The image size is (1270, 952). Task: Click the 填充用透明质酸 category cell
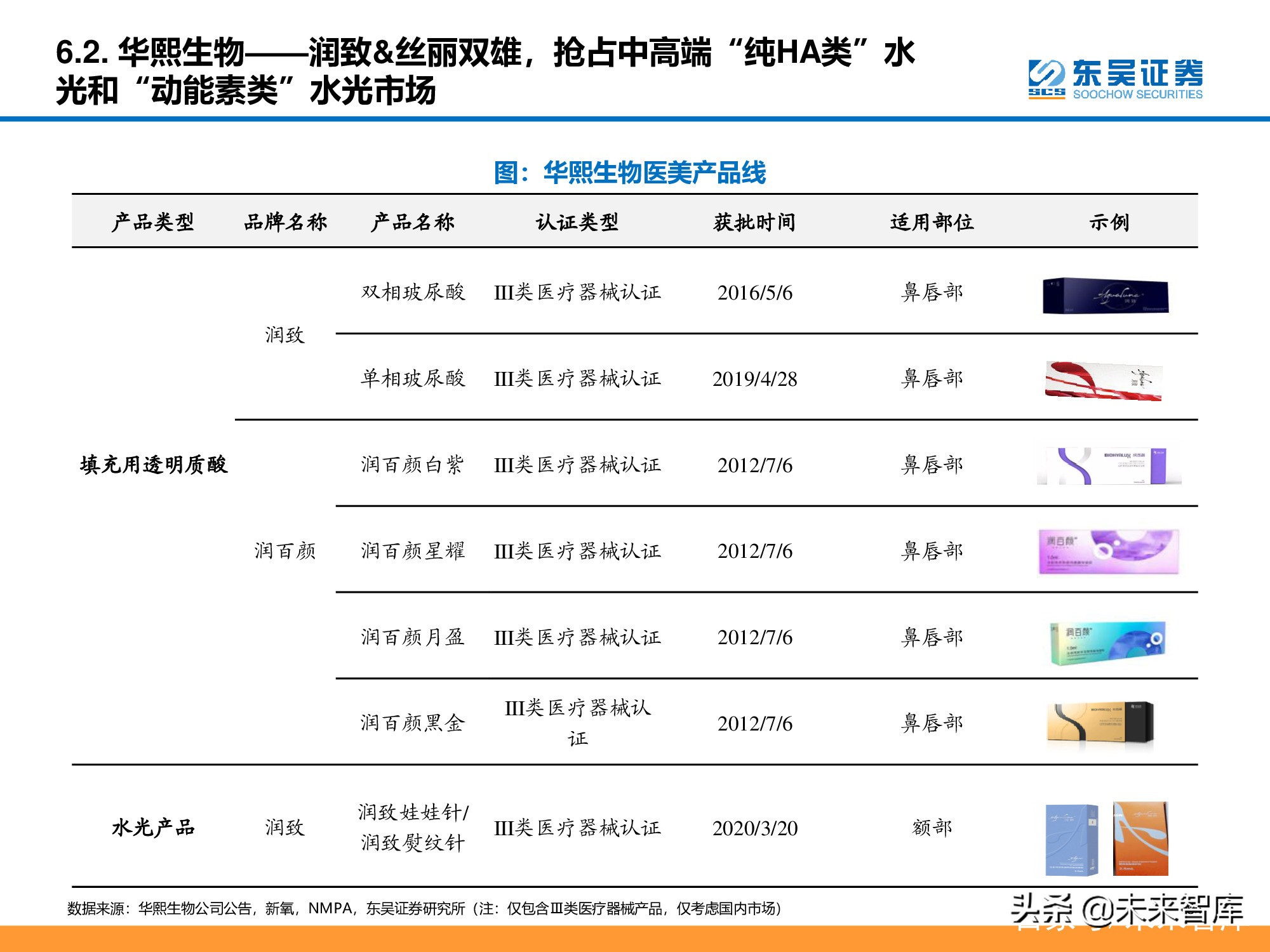tap(154, 465)
